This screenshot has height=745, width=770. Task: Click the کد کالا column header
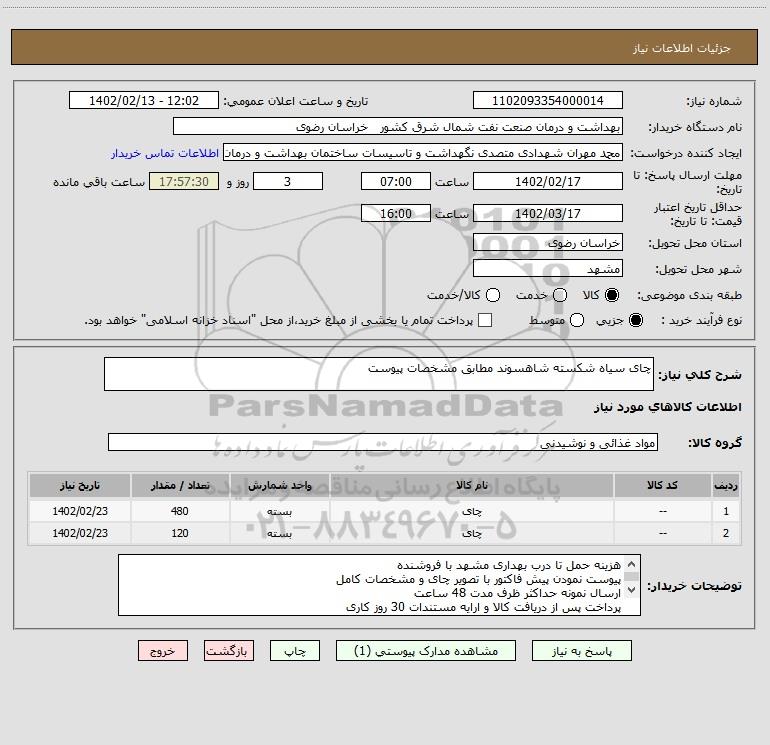coord(662,485)
